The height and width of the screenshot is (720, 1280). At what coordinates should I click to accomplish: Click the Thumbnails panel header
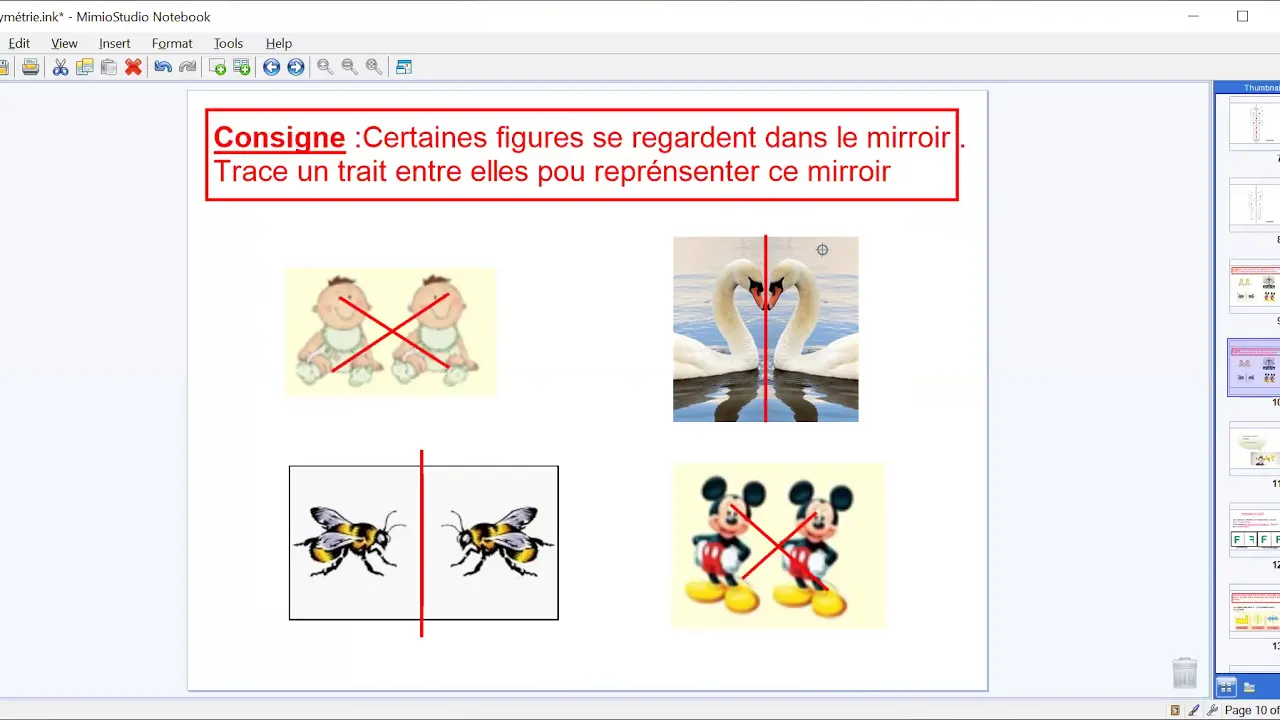pos(1248,88)
